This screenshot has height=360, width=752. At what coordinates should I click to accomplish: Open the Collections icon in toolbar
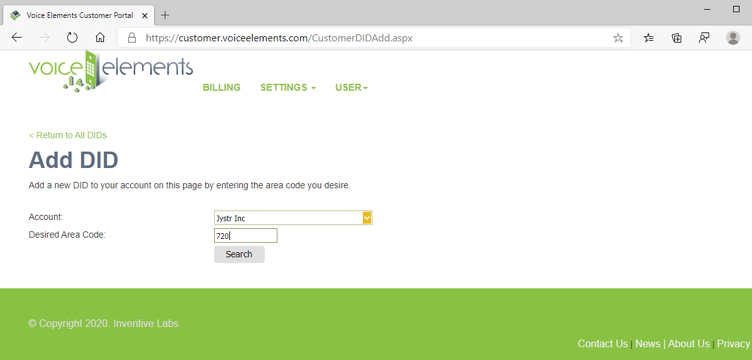click(676, 38)
